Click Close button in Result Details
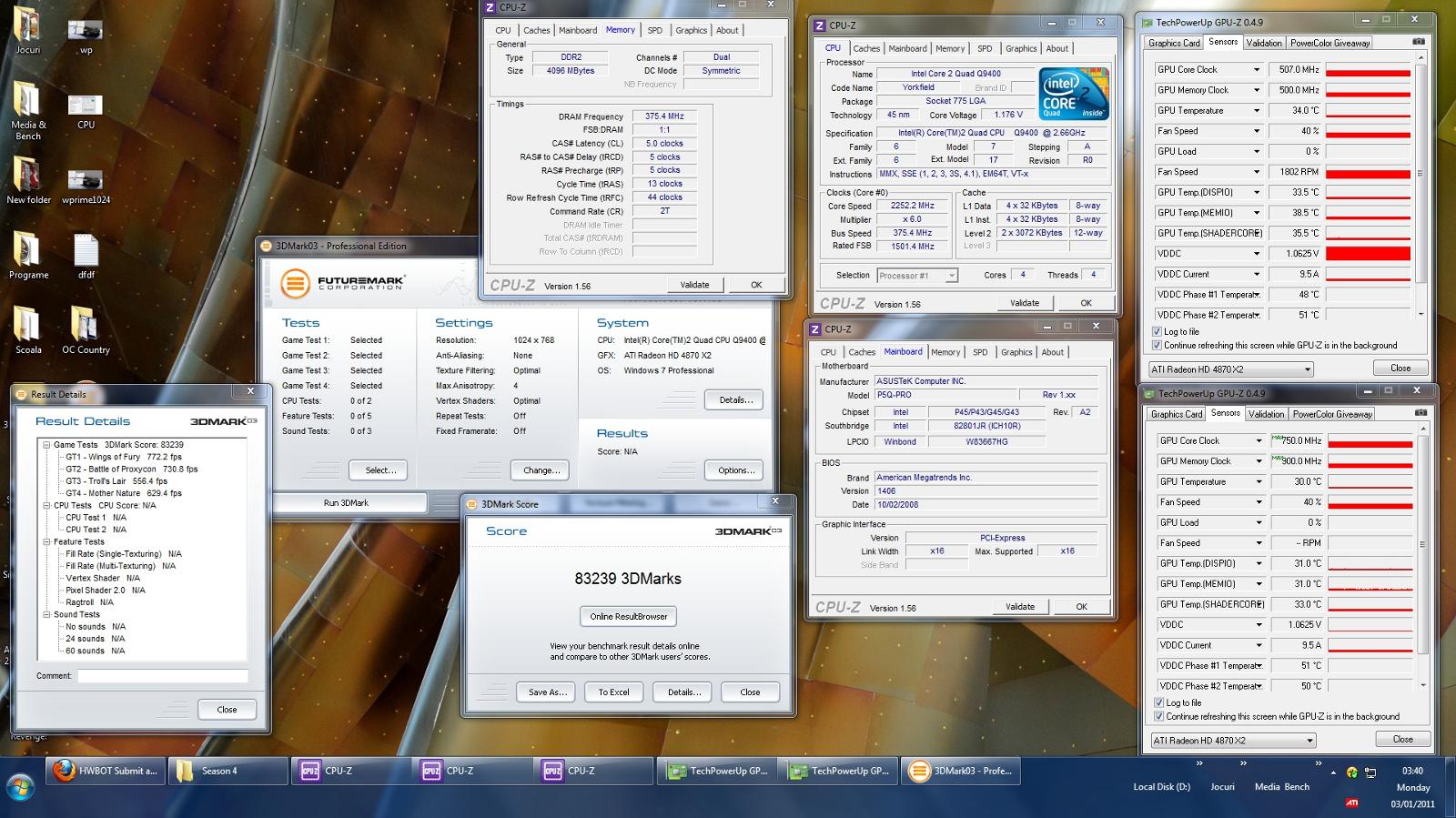This screenshot has width=1456, height=818. coord(227,710)
